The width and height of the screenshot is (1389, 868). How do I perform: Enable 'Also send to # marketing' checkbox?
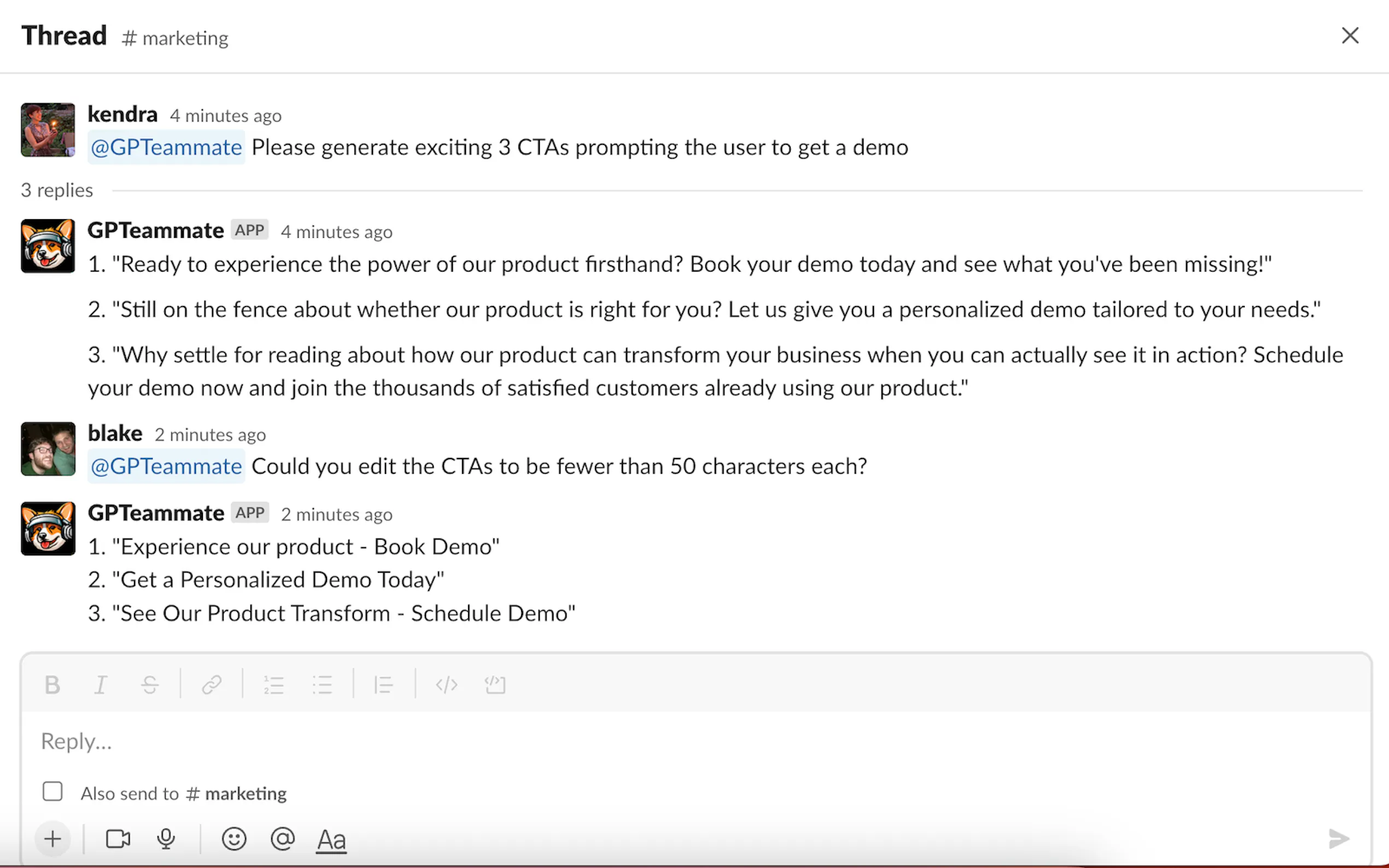(x=52, y=791)
